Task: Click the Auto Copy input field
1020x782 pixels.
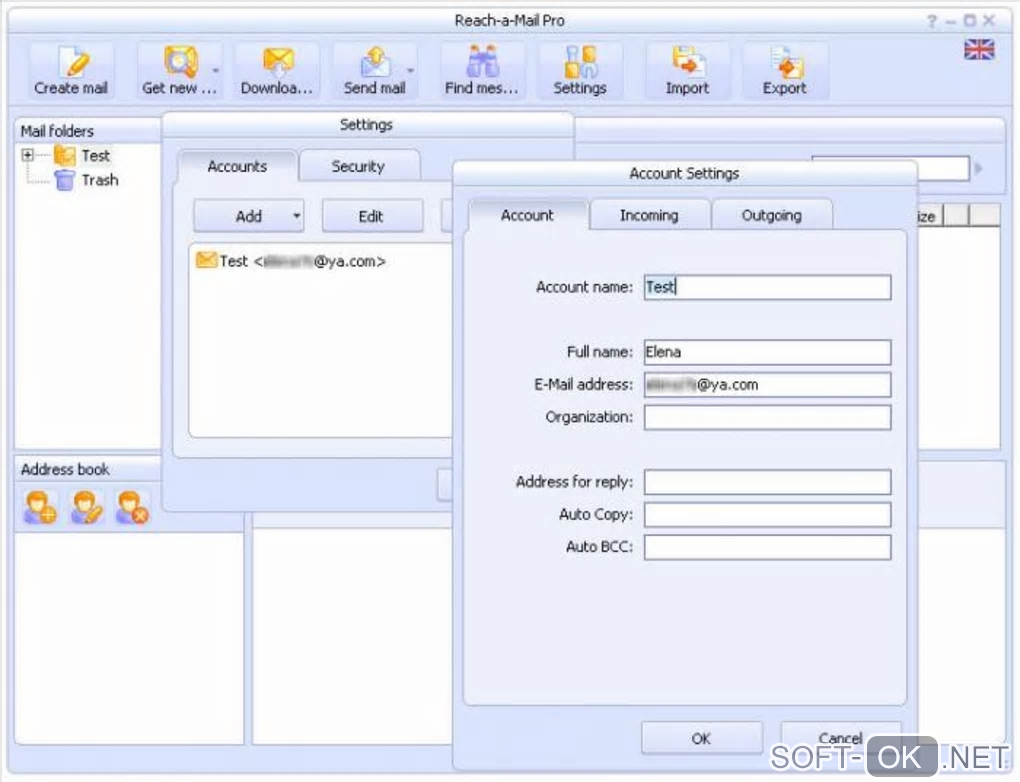Action: click(x=768, y=515)
